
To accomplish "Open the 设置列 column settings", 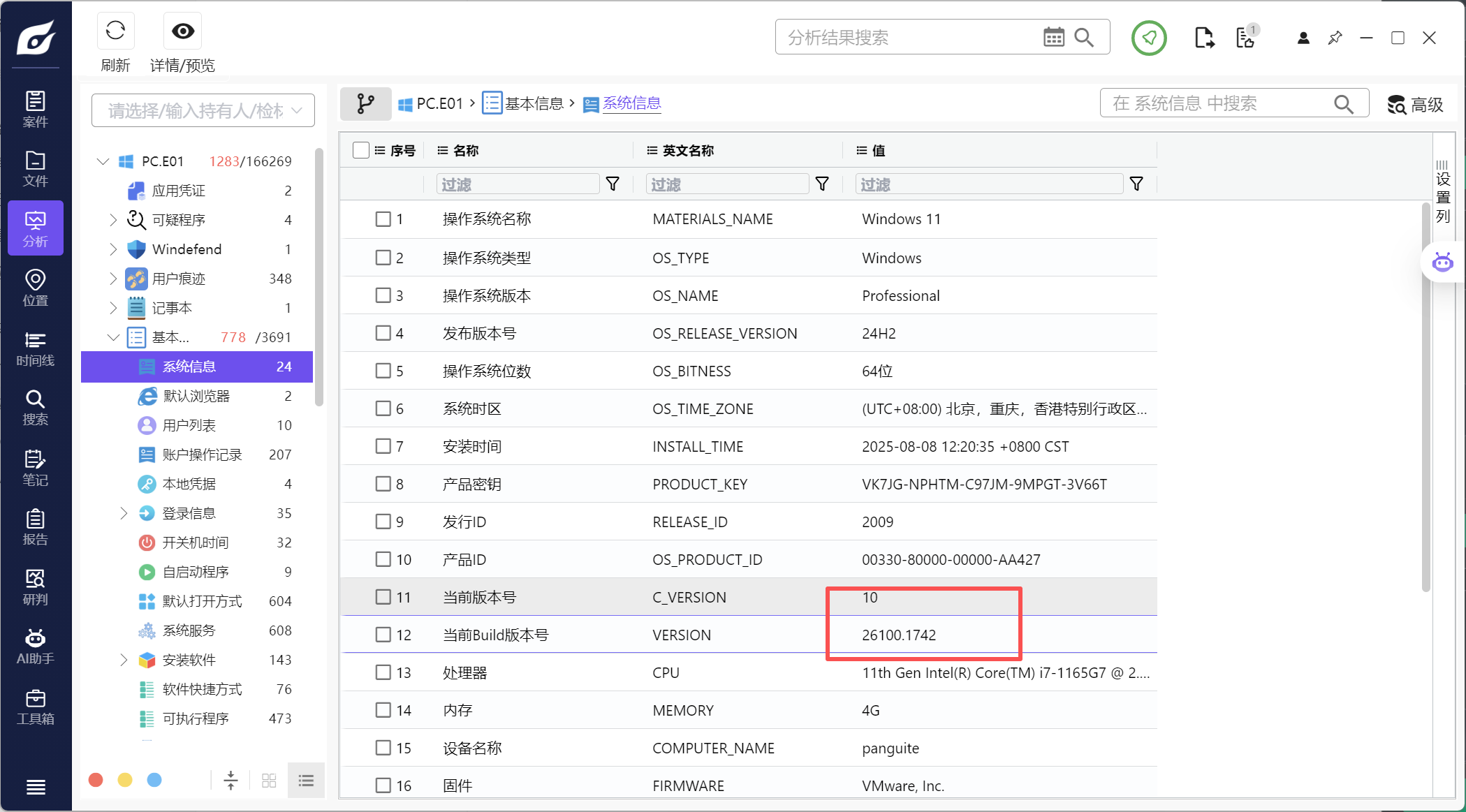I will 1443,193.
